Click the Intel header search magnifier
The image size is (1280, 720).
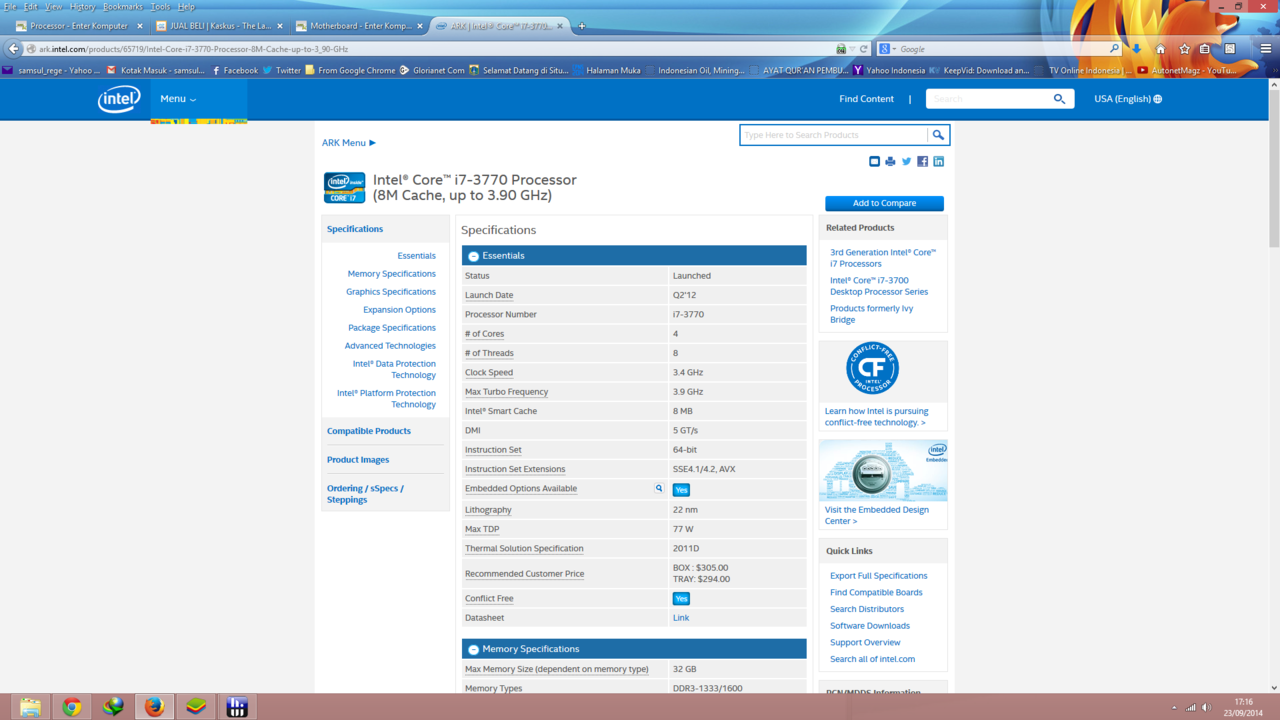click(1059, 99)
